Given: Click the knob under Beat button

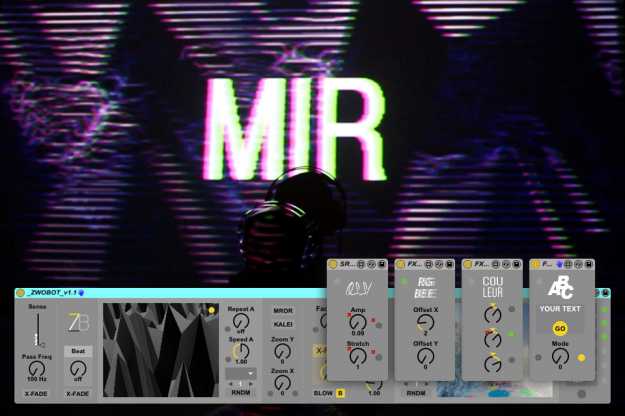Looking at the screenshot, I should point(78,369).
